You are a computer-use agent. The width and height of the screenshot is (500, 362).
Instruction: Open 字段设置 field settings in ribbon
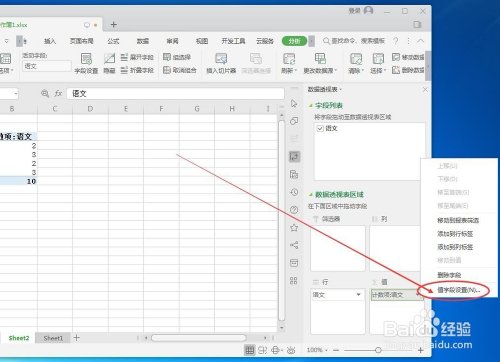click(x=86, y=63)
